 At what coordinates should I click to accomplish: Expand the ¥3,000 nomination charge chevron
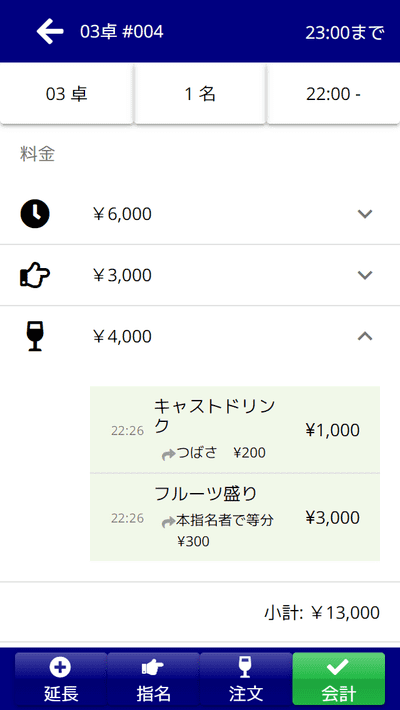[365, 275]
